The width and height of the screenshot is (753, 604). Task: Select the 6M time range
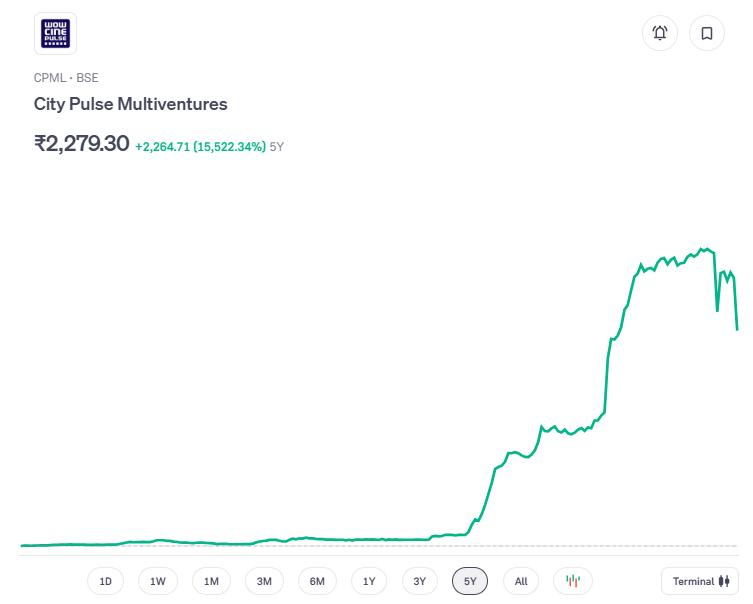[x=317, y=581]
